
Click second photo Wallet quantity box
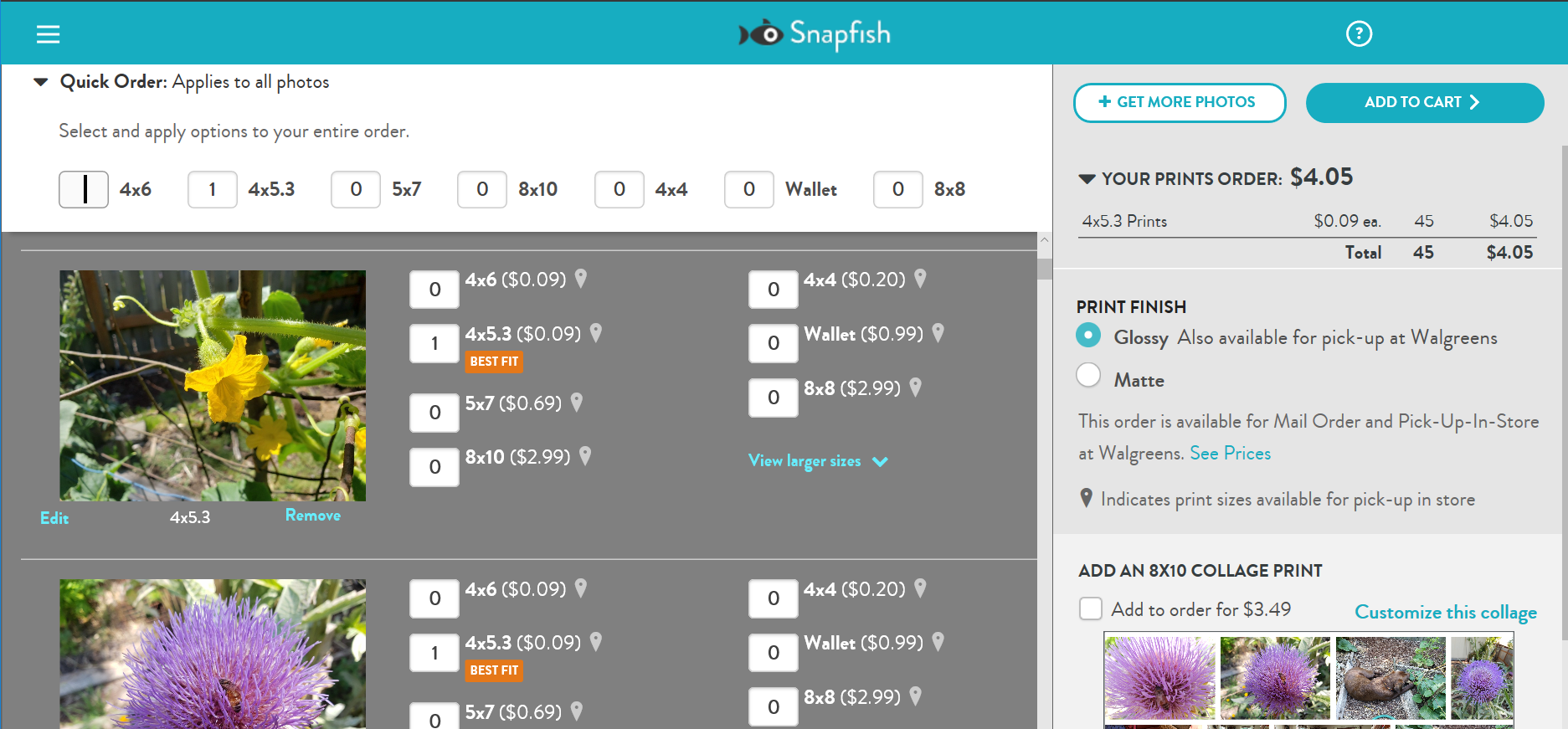coord(774,653)
